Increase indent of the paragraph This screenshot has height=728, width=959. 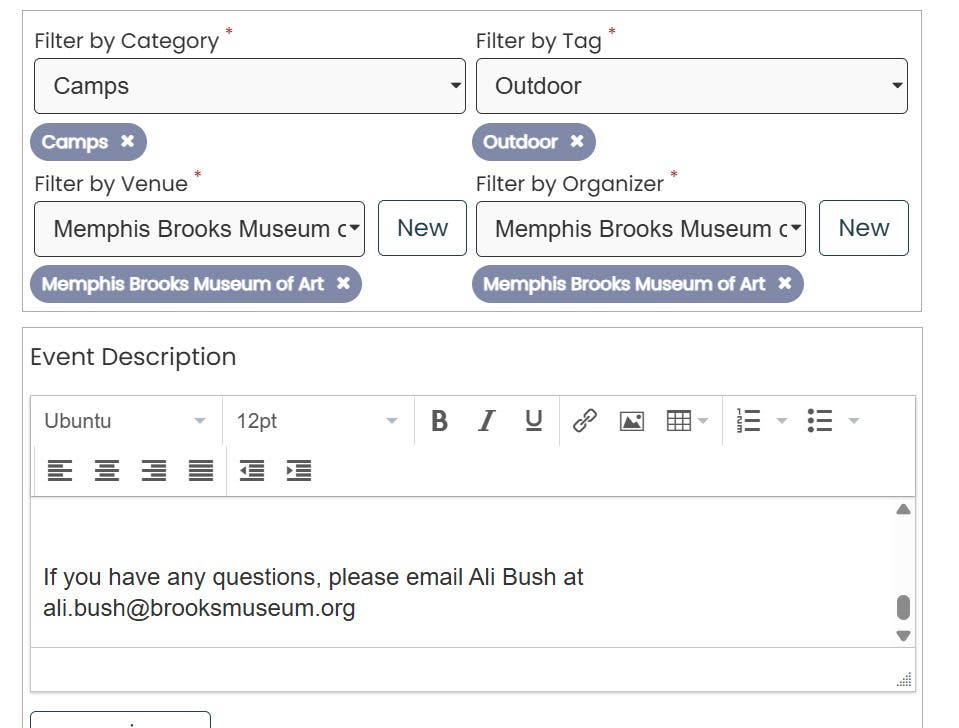click(299, 470)
